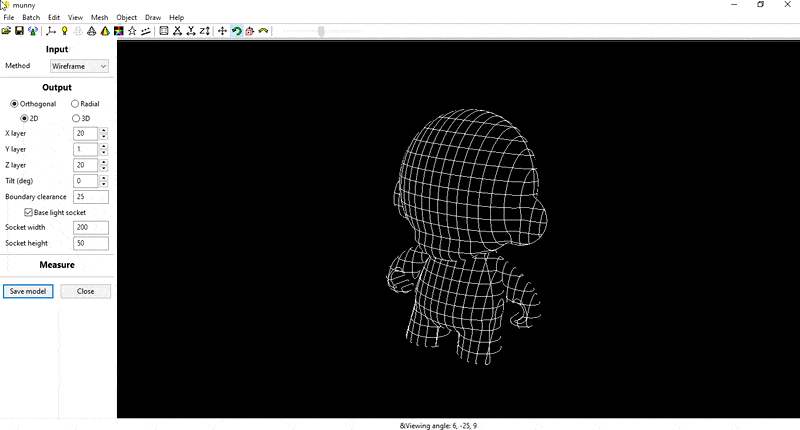Click the bounding box view icon

click(164, 31)
